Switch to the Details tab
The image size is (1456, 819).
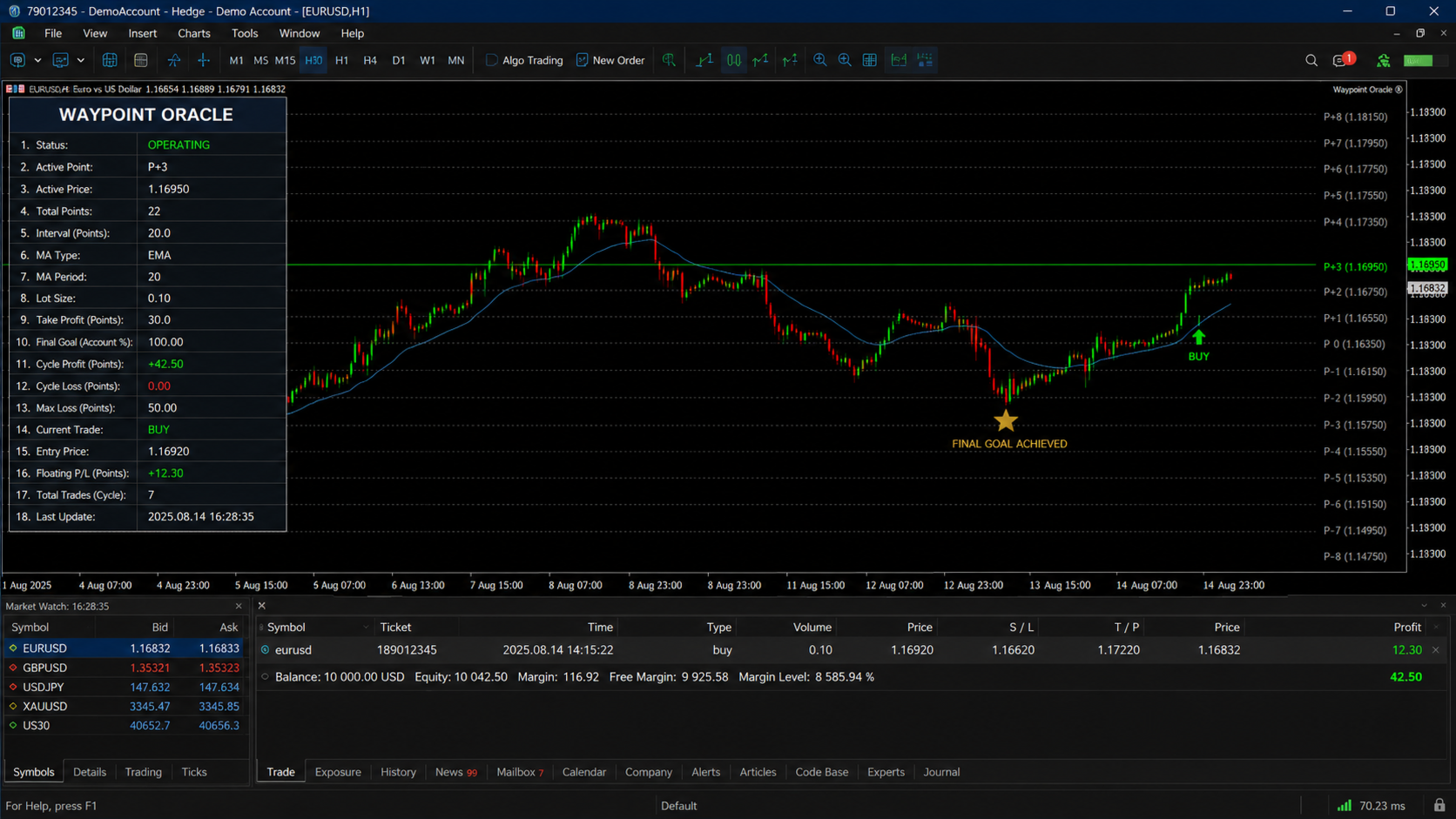tap(90, 772)
